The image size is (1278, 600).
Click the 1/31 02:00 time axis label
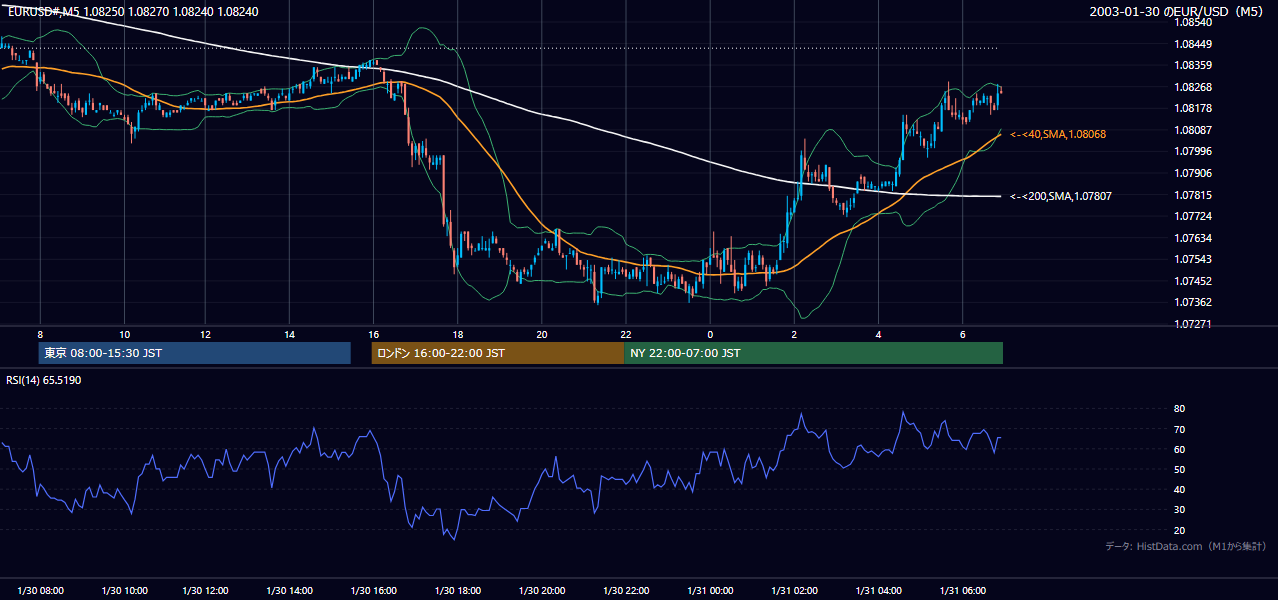[794, 591]
